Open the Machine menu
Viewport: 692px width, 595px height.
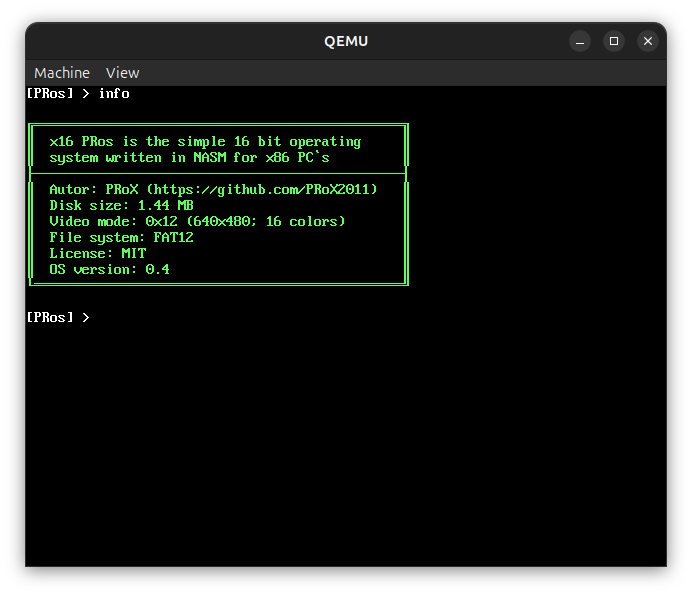[x=62, y=73]
